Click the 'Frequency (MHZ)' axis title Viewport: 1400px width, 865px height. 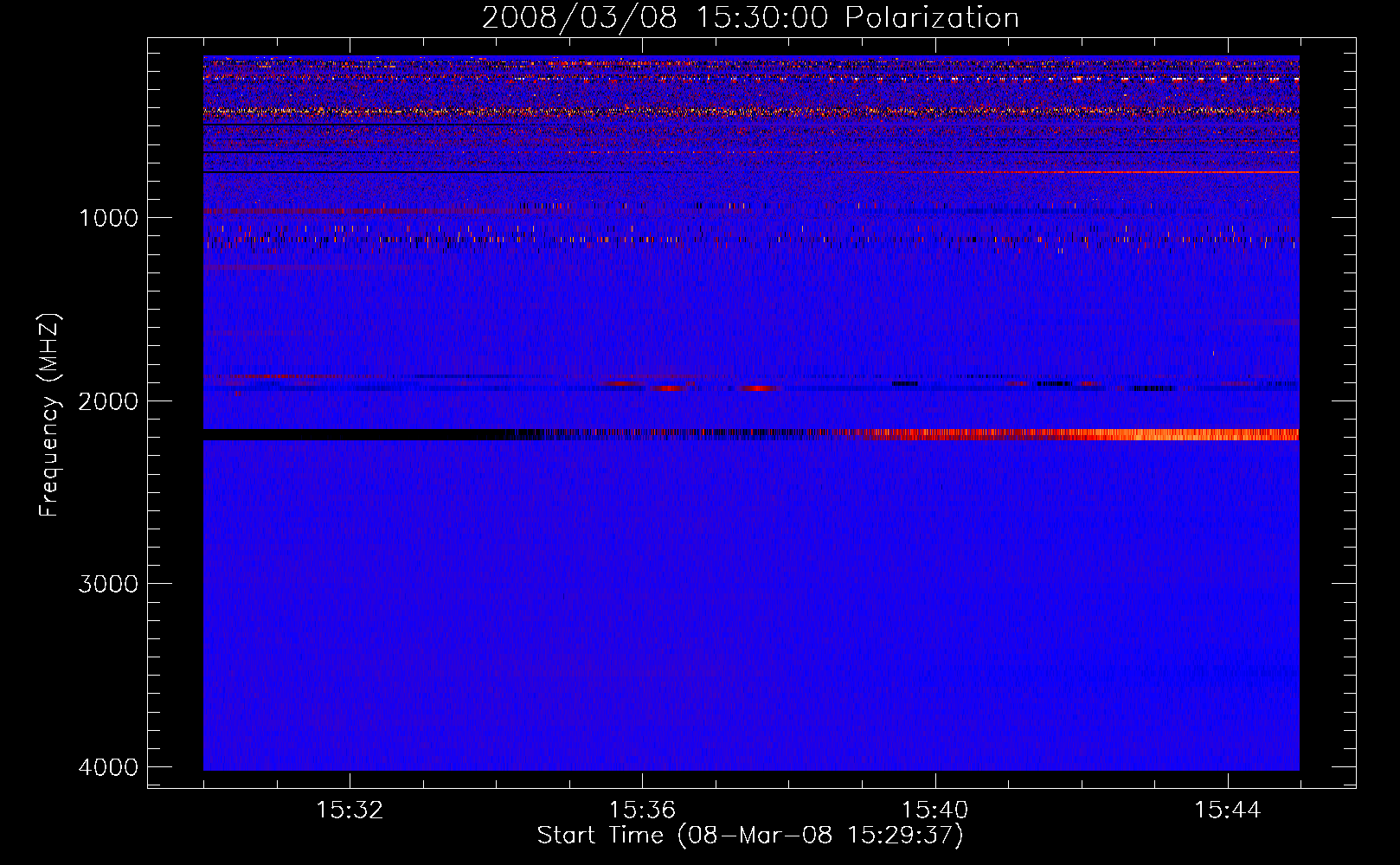click(x=50, y=415)
